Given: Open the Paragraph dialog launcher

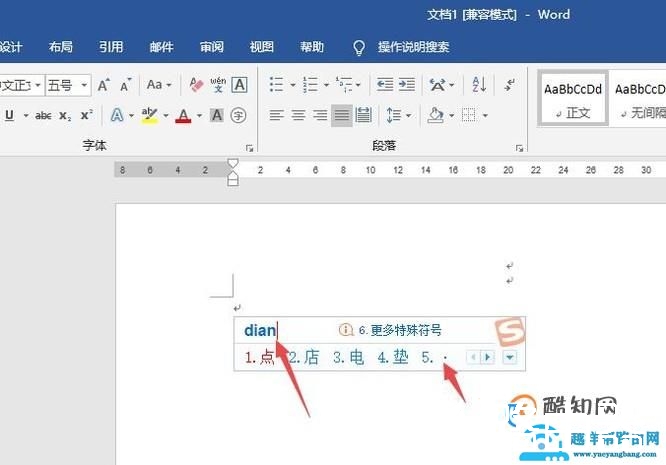Looking at the screenshot, I should click(519, 148).
